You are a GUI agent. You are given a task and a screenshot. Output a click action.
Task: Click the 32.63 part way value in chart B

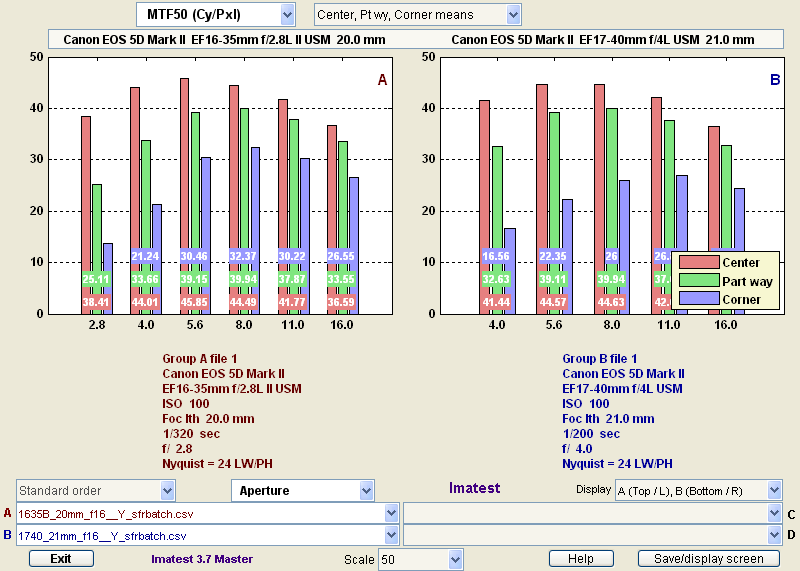click(x=496, y=279)
